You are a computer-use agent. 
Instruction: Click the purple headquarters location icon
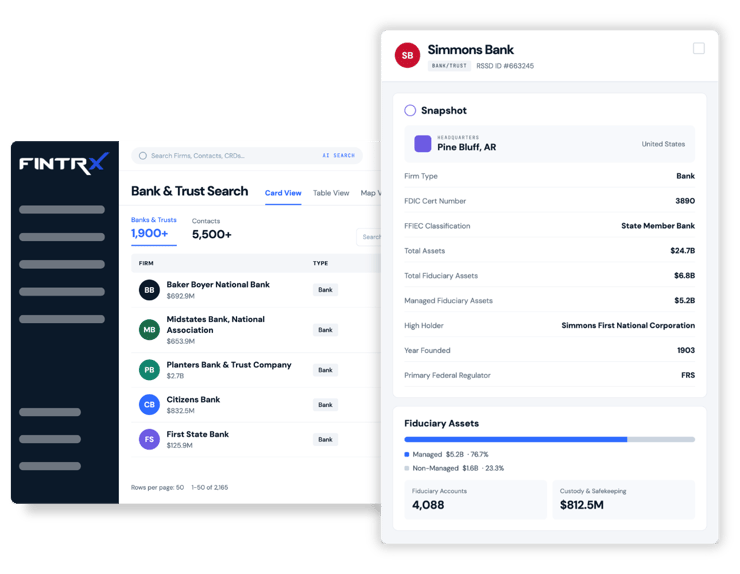click(x=422, y=144)
